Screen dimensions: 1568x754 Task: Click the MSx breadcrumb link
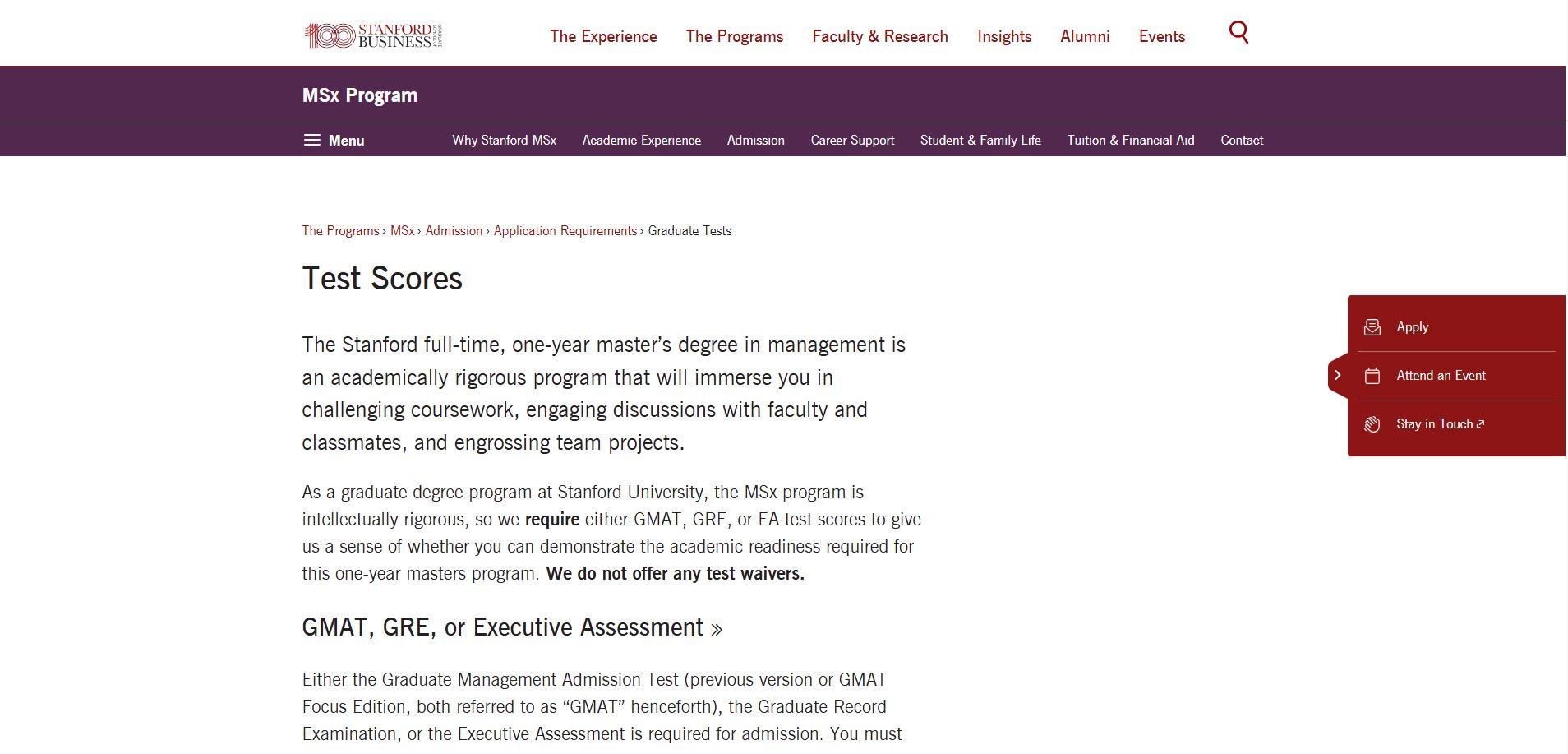[x=402, y=231]
